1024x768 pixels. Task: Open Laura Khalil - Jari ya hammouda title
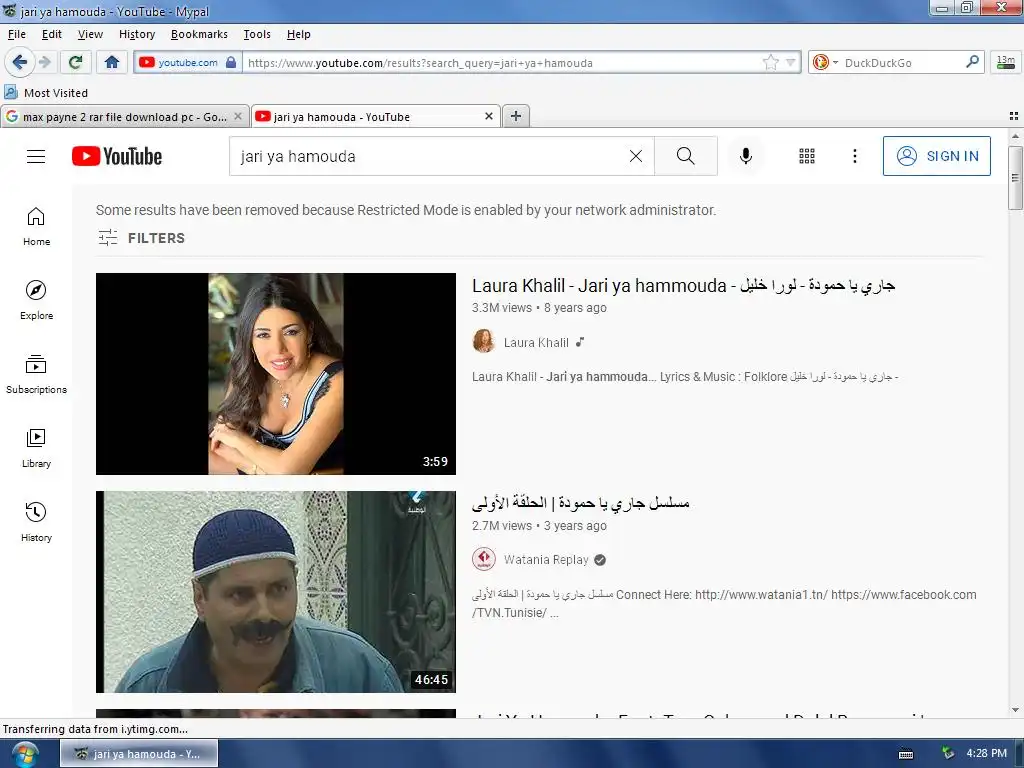[x=683, y=285]
